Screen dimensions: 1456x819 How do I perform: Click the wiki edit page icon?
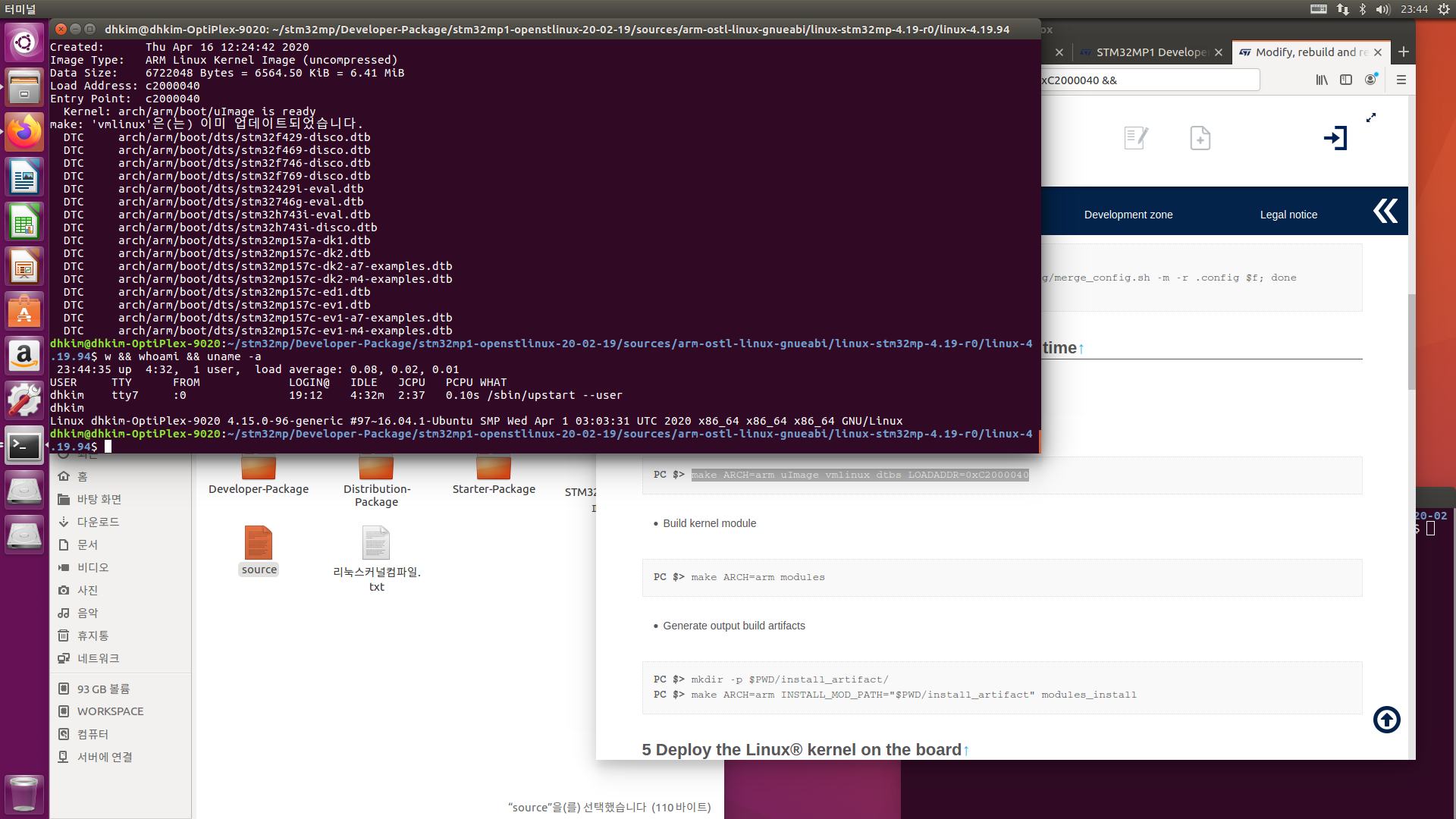(1136, 138)
